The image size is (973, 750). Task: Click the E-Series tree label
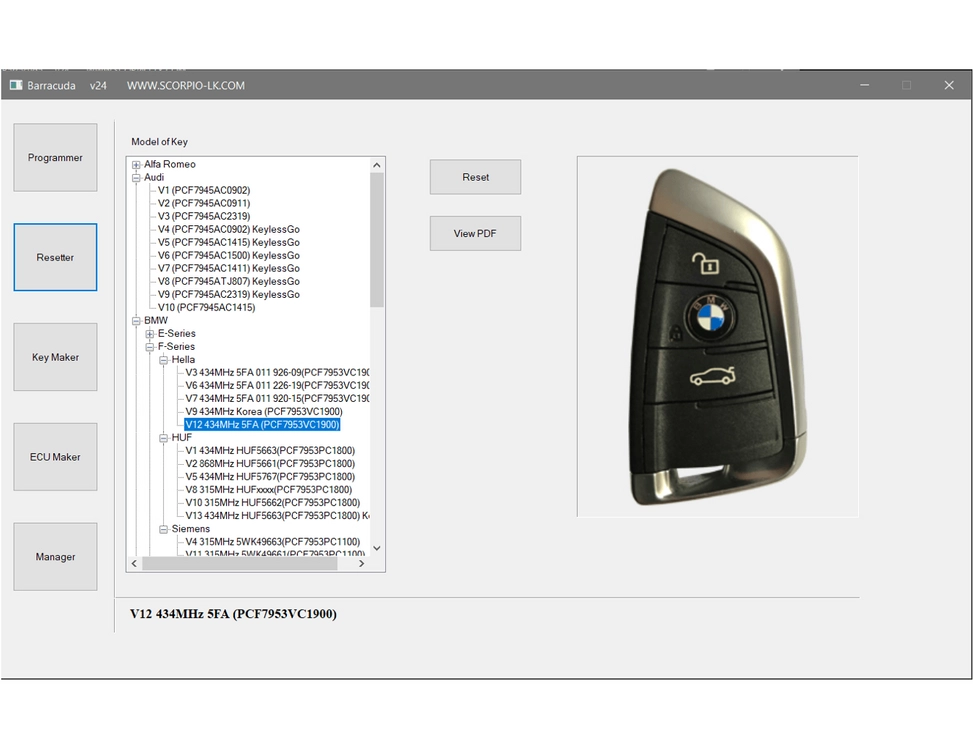(x=176, y=334)
